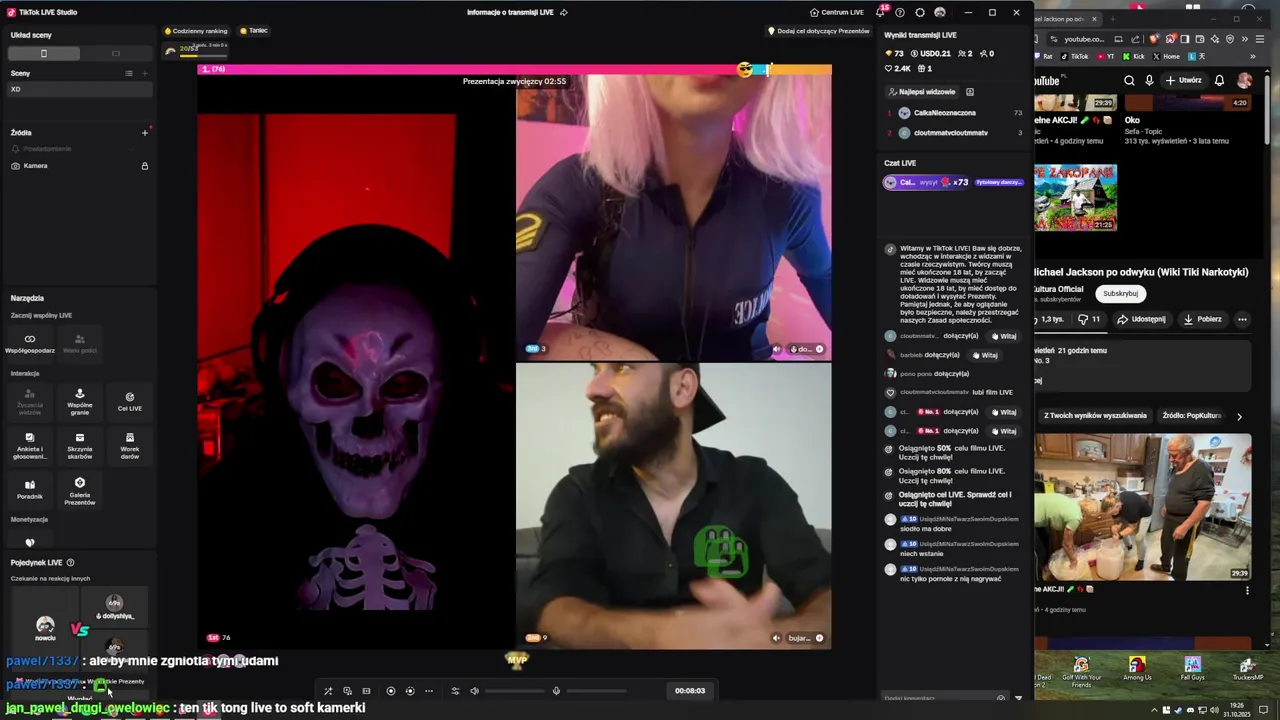
Task: Open Worek darów tool
Action: [x=130, y=446]
